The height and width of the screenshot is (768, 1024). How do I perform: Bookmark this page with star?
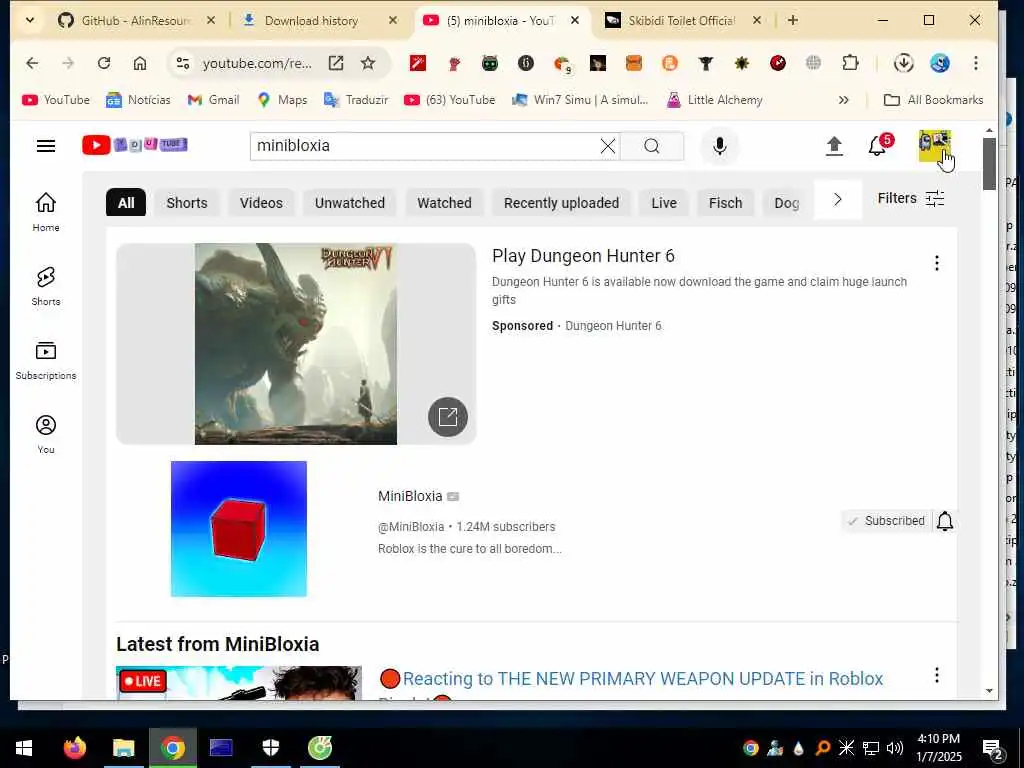pyautogui.click(x=368, y=63)
